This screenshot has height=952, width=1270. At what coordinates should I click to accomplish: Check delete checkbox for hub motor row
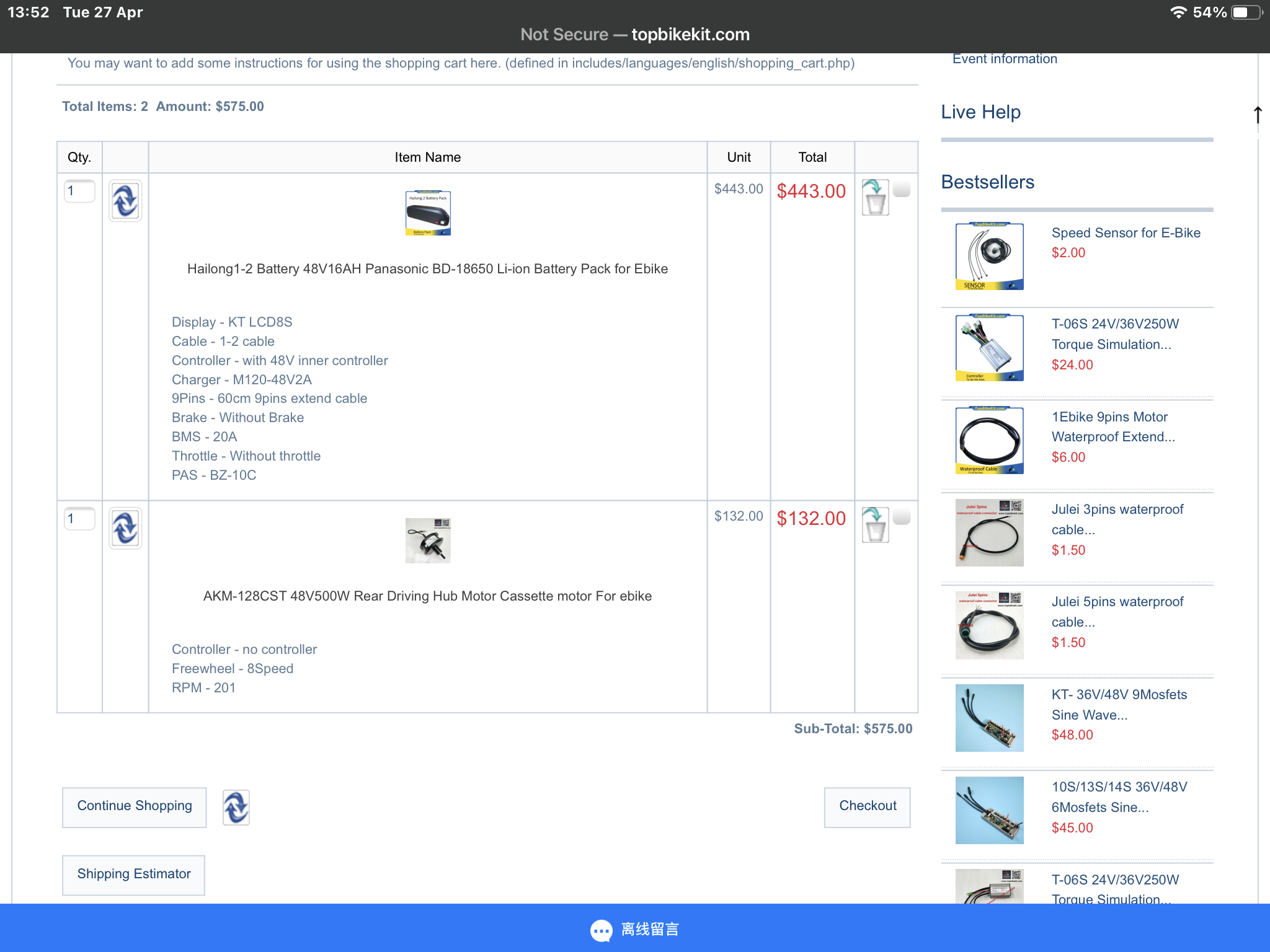[x=902, y=516]
